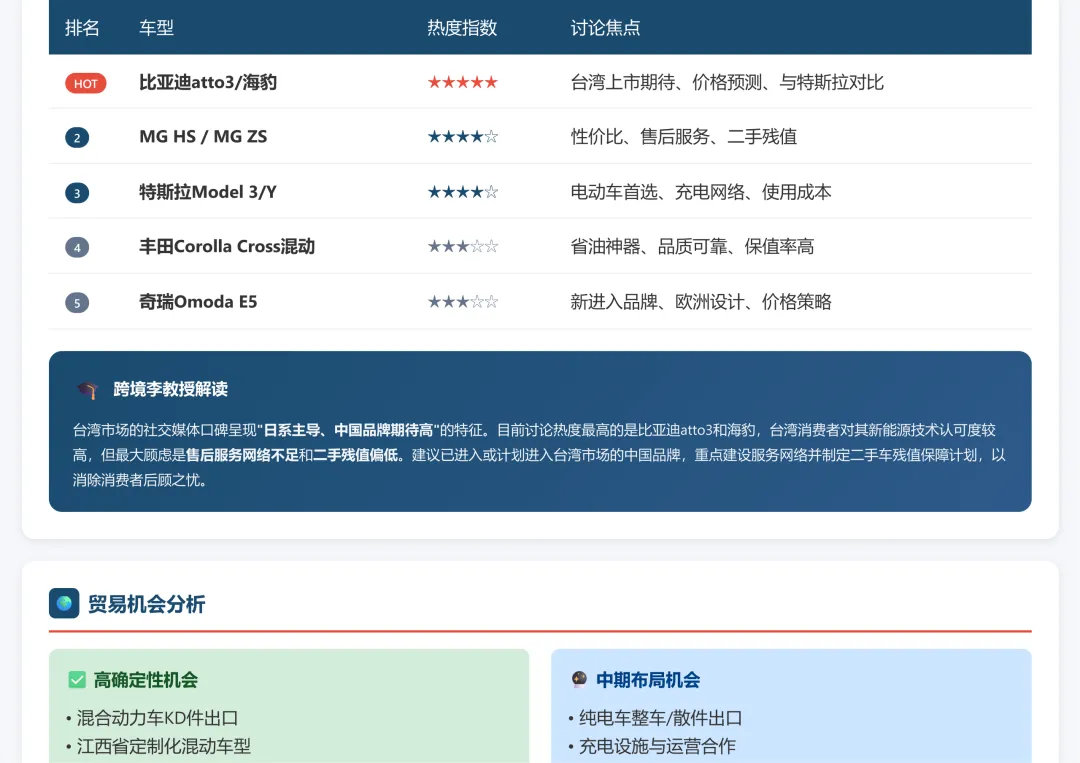Click the crystal ball icon of 中期布局机会
Viewport: 1080px width, 763px height.
tap(580, 679)
